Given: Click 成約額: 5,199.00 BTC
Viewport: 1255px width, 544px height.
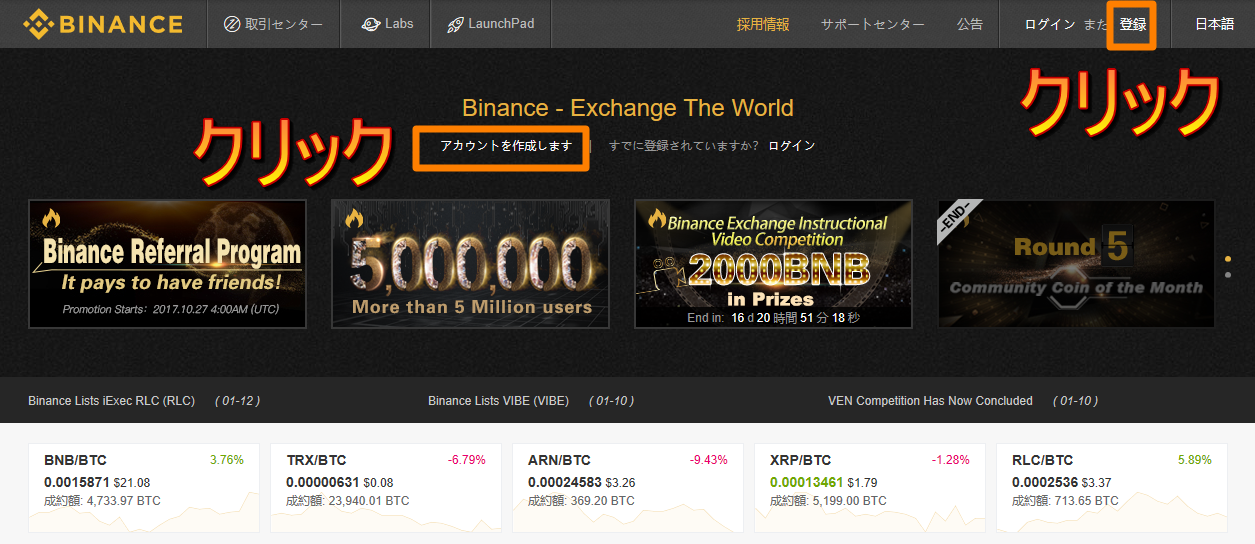Looking at the screenshot, I should click(x=828, y=501).
